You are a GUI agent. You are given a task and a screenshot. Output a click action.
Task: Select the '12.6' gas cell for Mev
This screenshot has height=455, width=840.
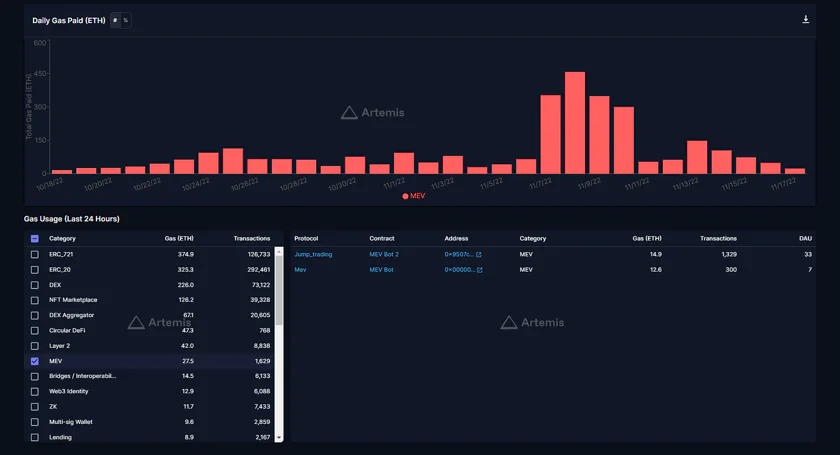(656, 270)
